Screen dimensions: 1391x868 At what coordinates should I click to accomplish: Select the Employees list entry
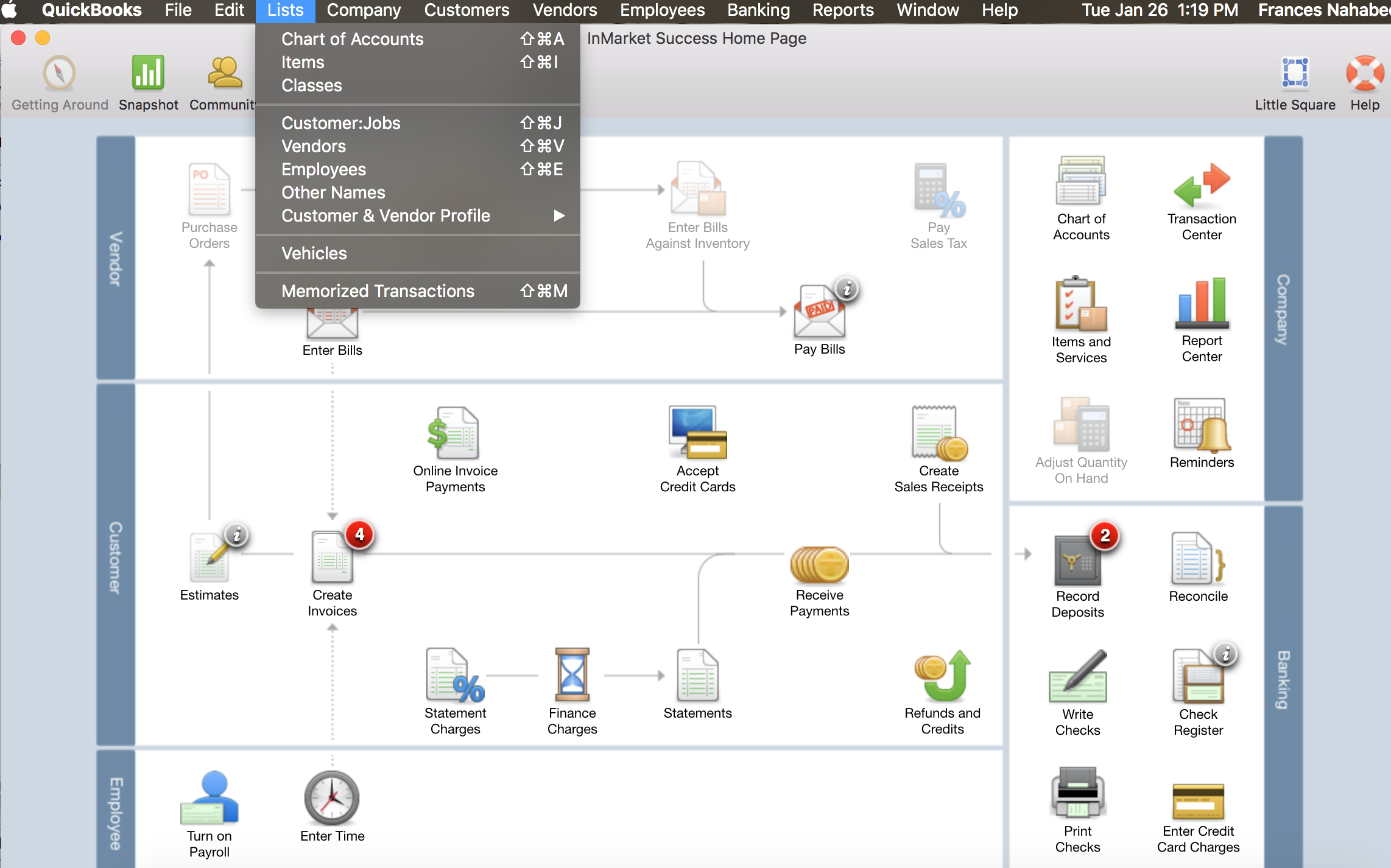pos(322,169)
